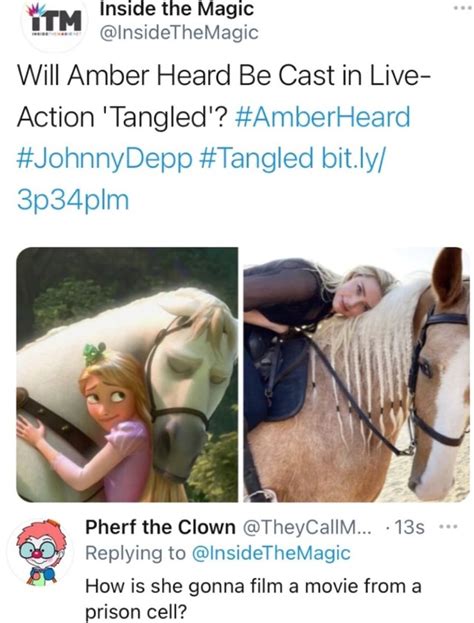Image resolution: width=474 pixels, height=623 pixels.
Task: Click the #AmberHeard hashtag
Action: click(323, 117)
